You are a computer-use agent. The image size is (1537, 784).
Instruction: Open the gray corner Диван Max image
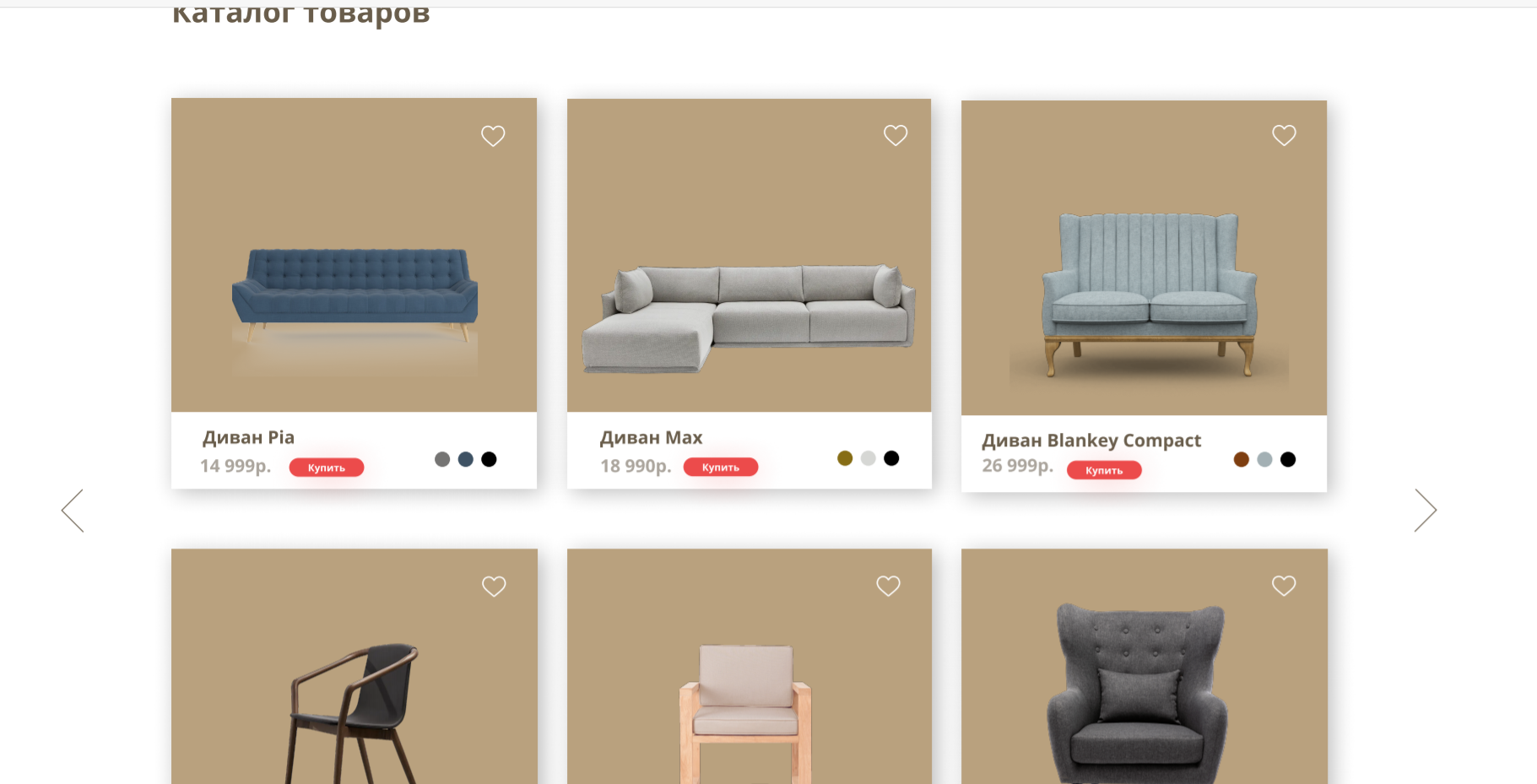click(749, 318)
